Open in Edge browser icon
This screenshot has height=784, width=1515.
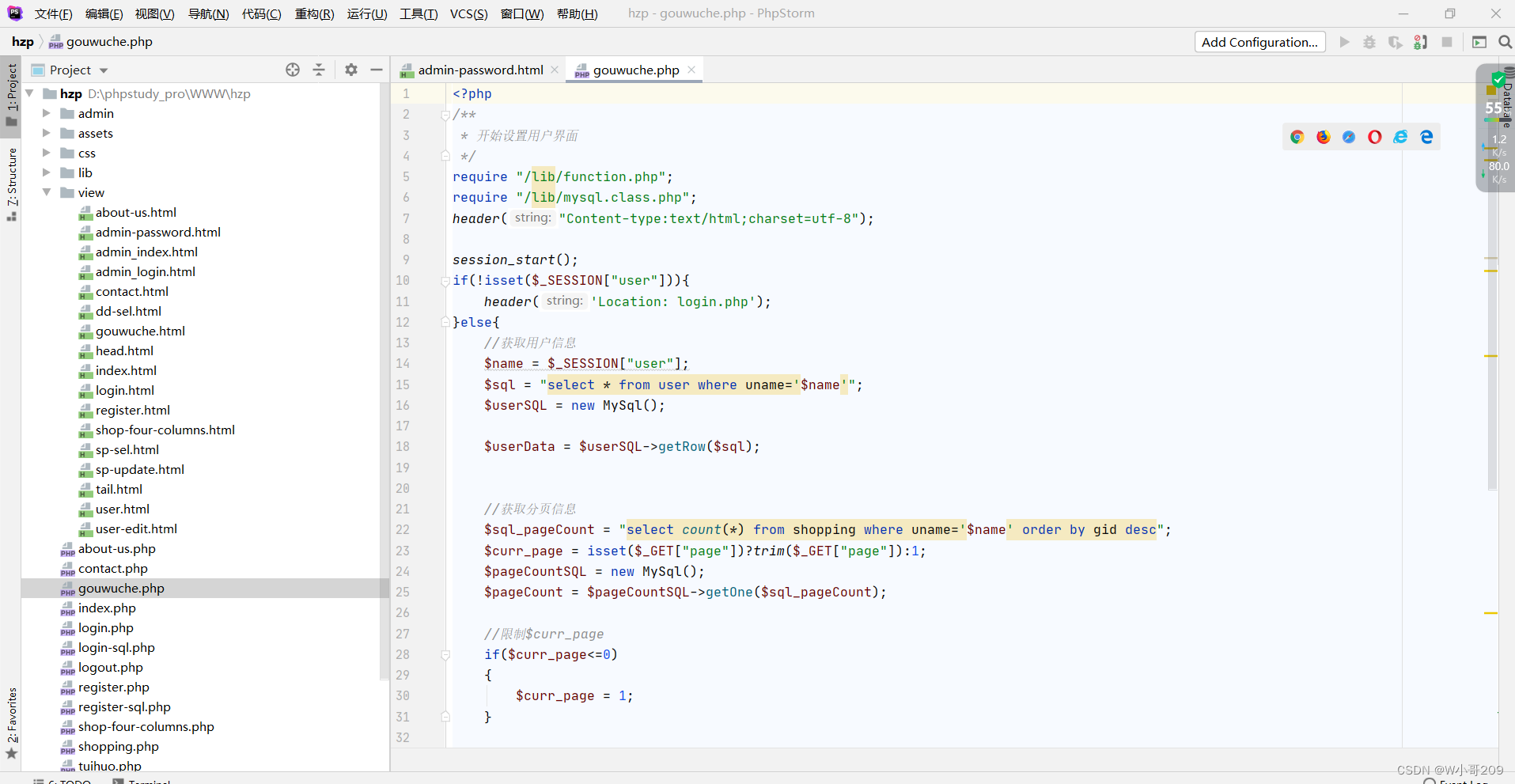[1426, 137]
